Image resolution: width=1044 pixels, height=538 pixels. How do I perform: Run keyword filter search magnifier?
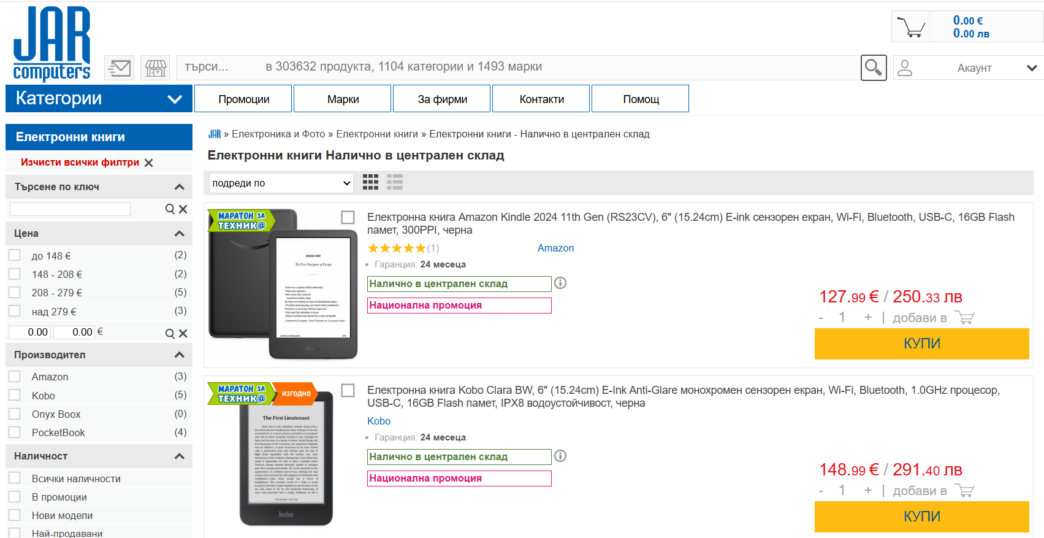click(x=170, y=209)
